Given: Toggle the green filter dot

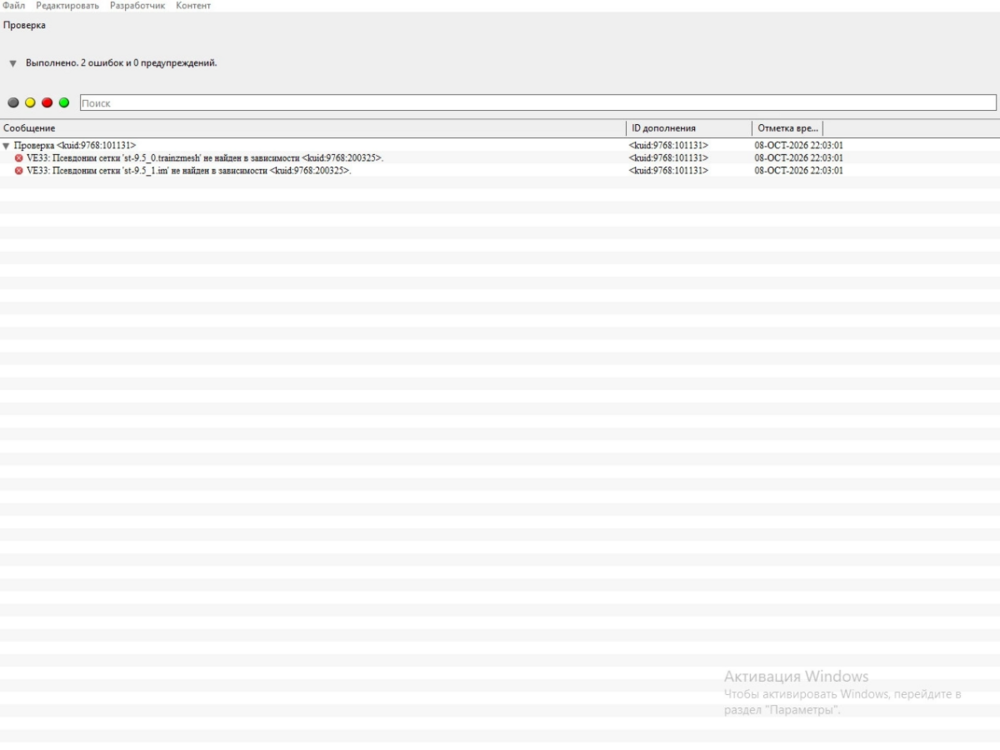Looking at the screenshot, I should click(x=64, y=103).
